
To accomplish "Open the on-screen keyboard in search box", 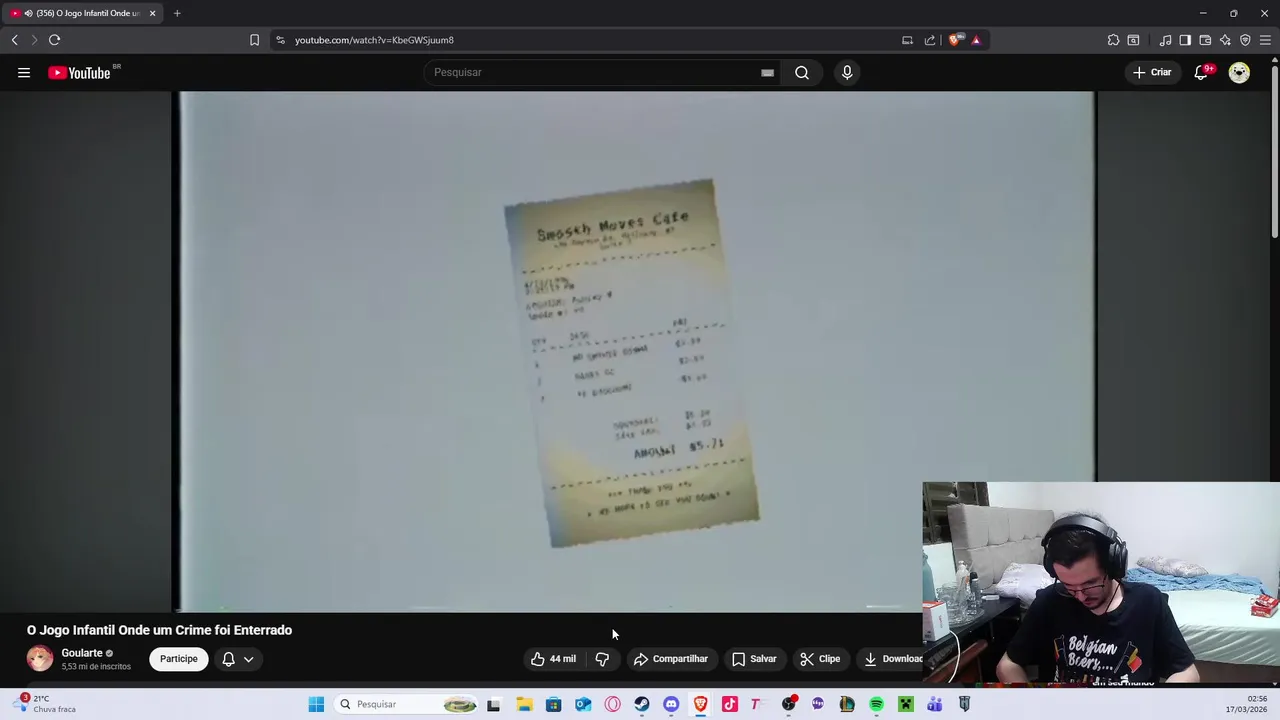I will (767, 72).
